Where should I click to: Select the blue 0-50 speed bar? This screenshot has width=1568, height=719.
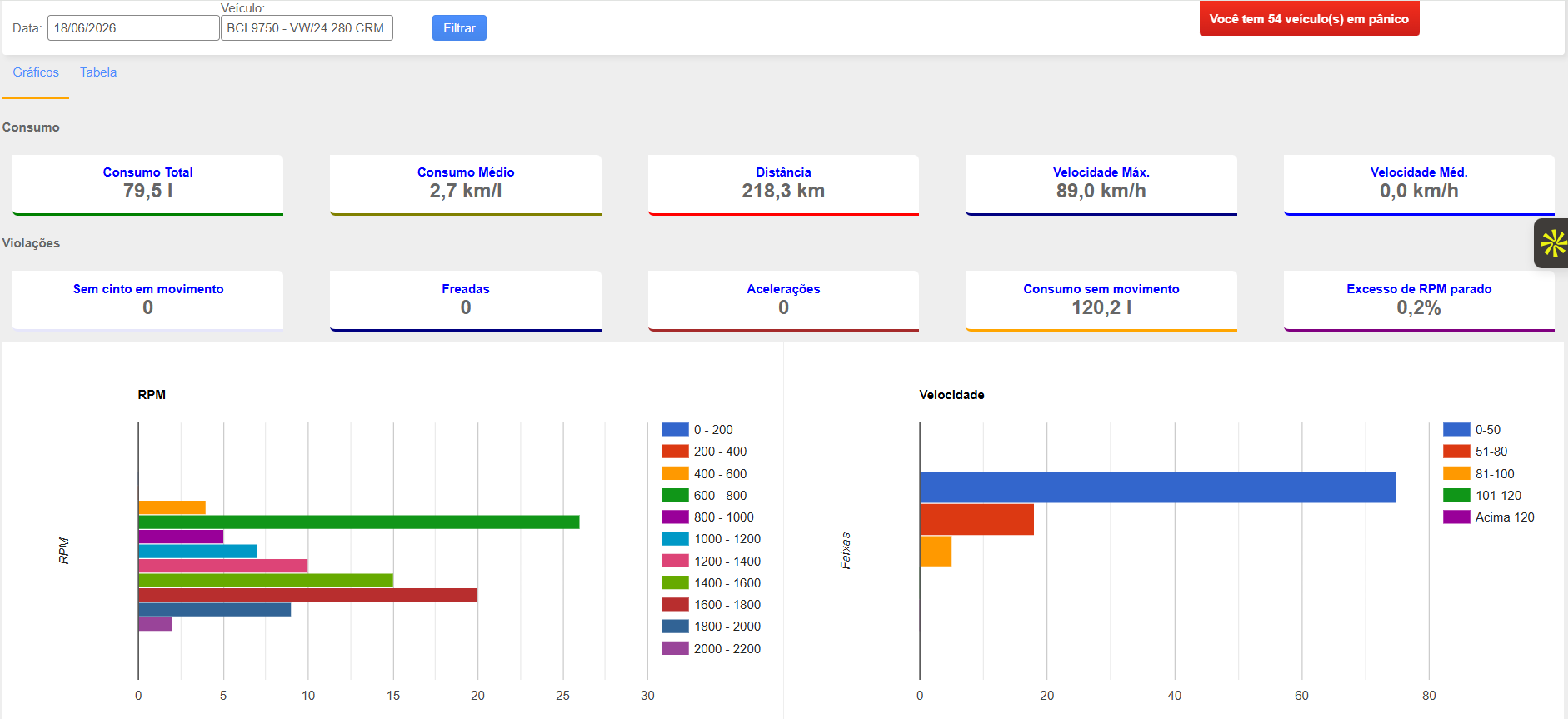pyautogui.click(x=1158, y=487)
